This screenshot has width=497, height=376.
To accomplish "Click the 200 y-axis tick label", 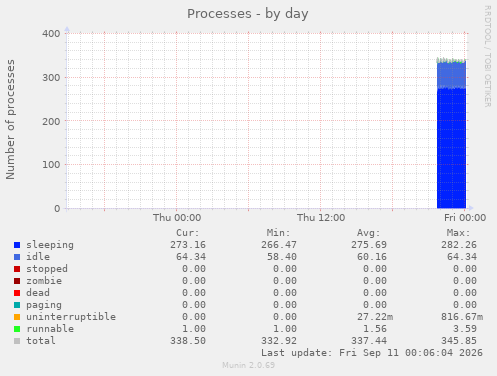I will point(51,121).
